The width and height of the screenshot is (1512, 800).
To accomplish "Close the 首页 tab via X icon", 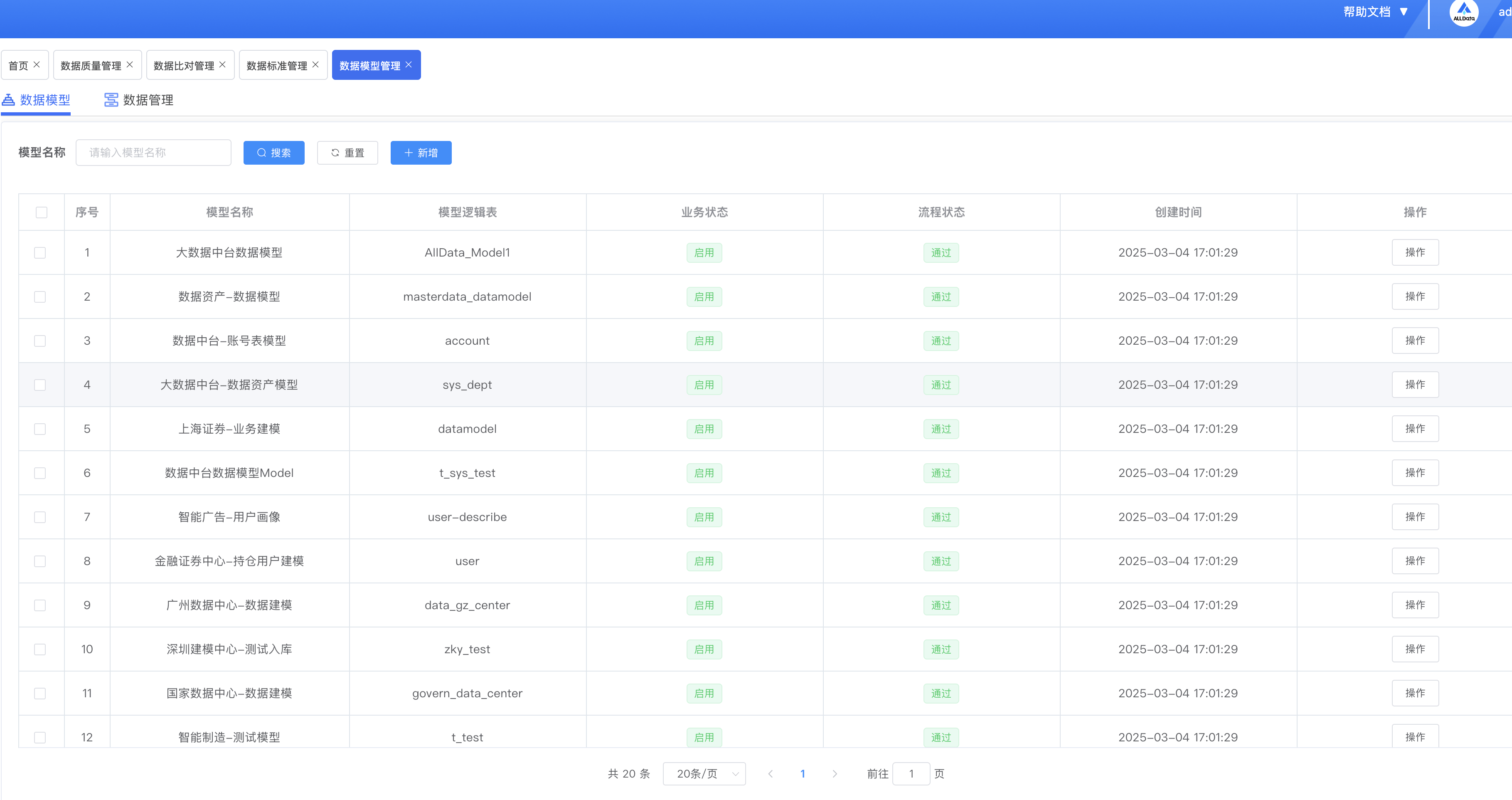I will point(37,64).
